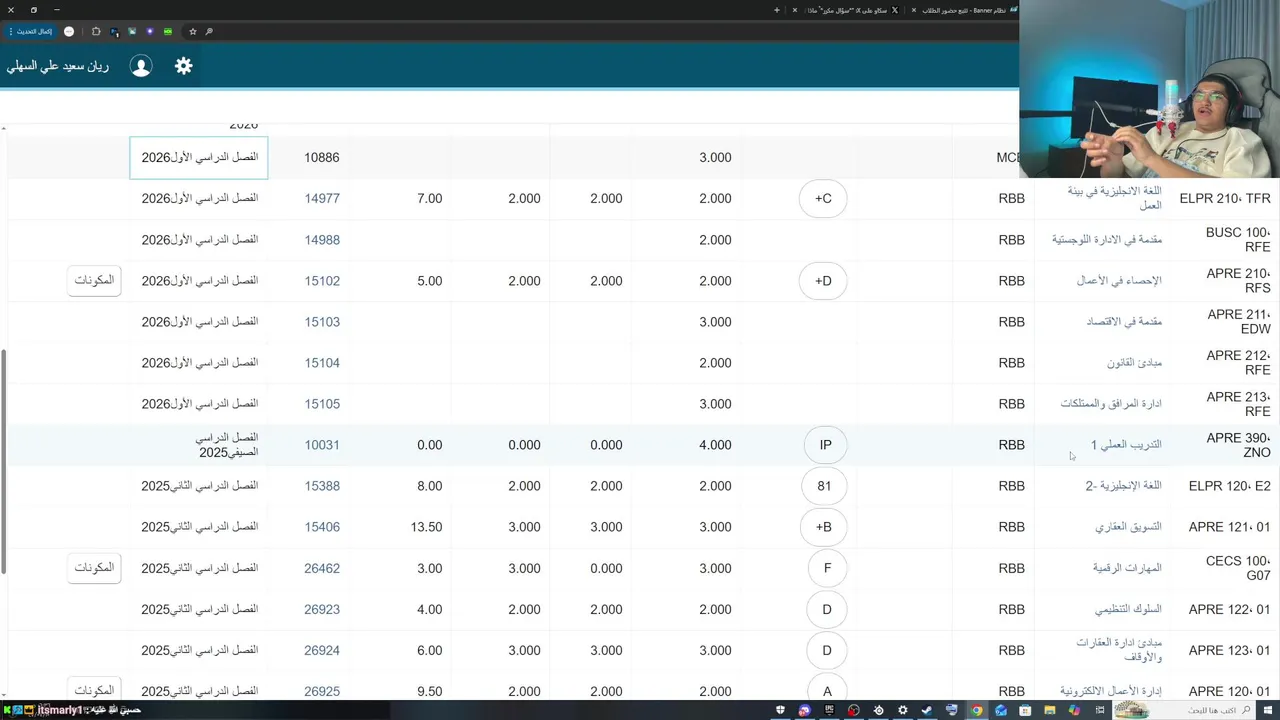Viewport: 1280px width, 720px height.
Task: Click course title التدريب العملي 1
Action: [1126, 445]
